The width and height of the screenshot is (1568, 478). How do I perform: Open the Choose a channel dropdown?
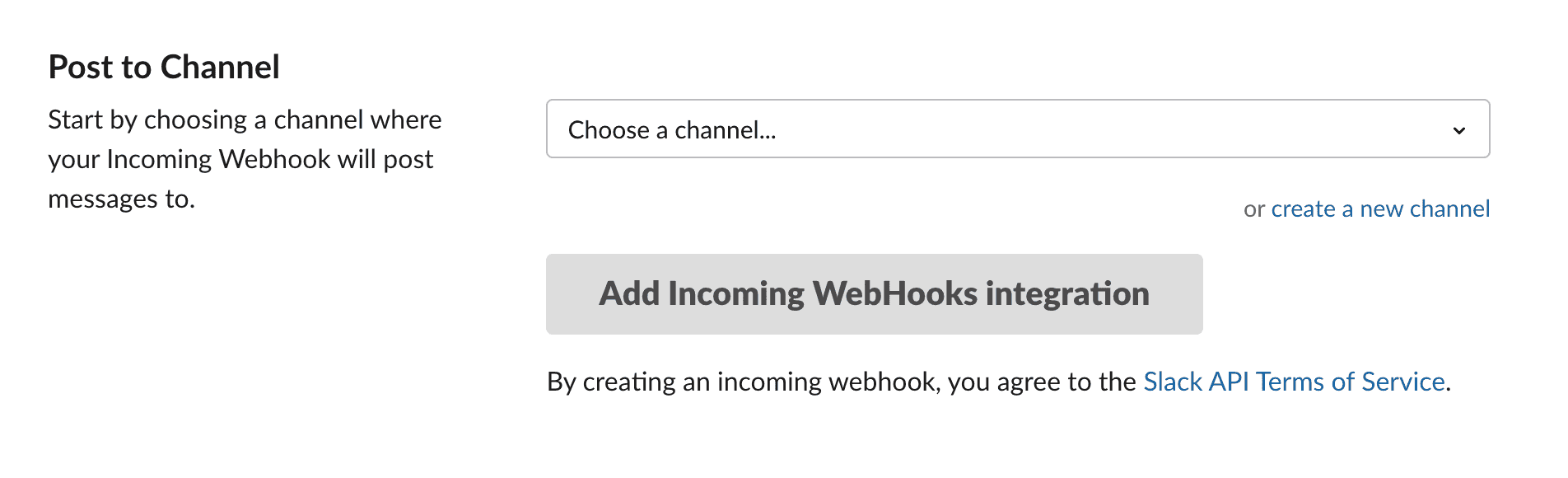(x=1018, y=129)
